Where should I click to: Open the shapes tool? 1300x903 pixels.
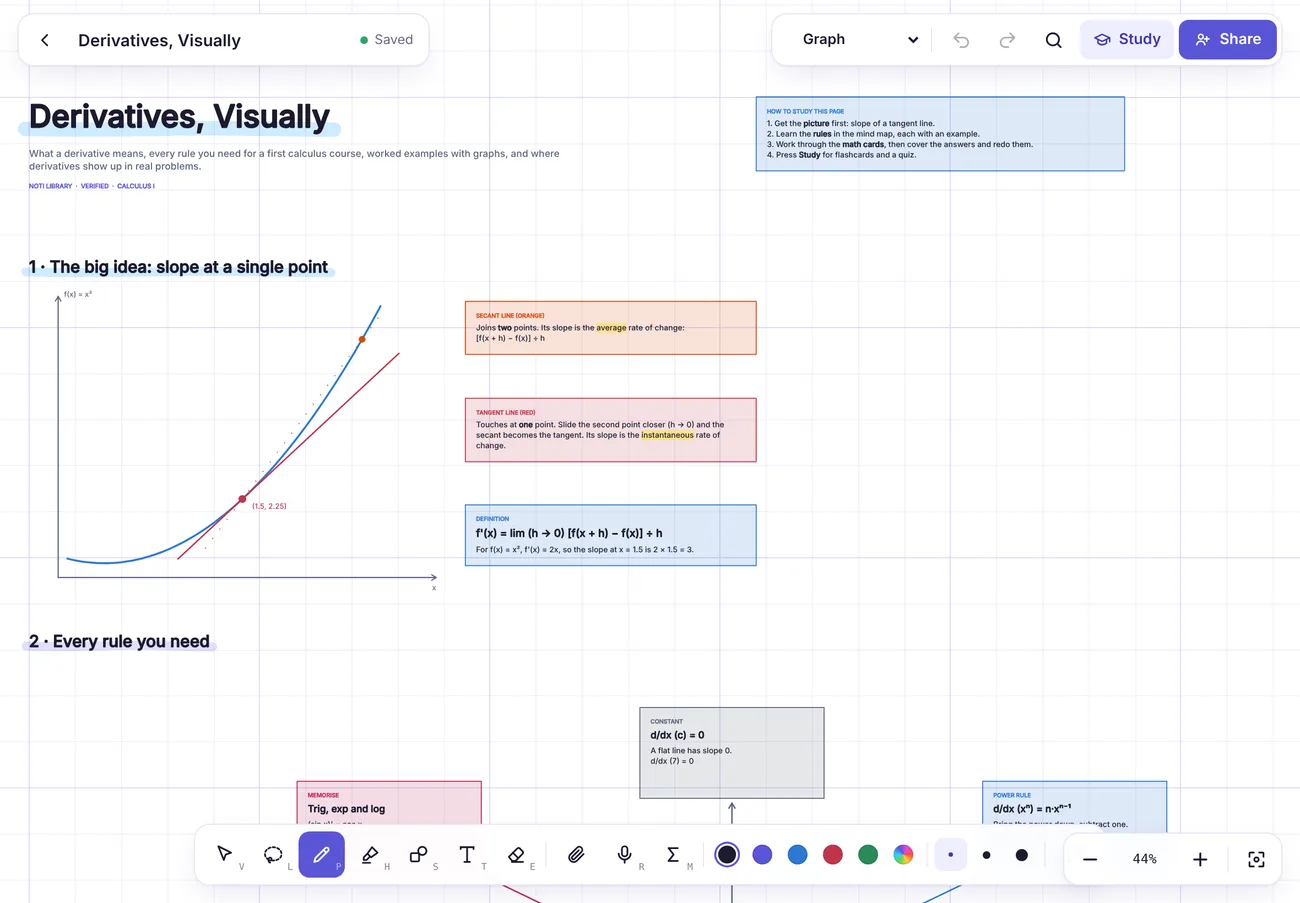418,855
